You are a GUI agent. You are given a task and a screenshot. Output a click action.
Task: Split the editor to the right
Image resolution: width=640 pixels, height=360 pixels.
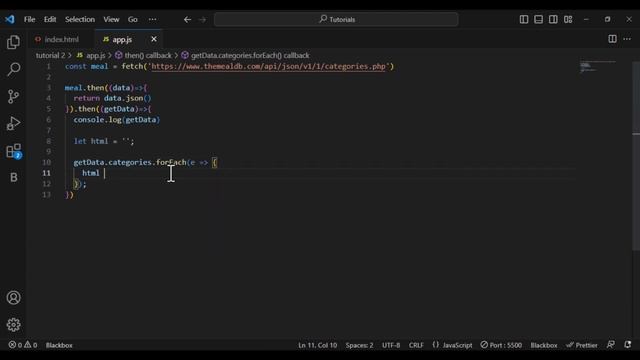[612, 39]
